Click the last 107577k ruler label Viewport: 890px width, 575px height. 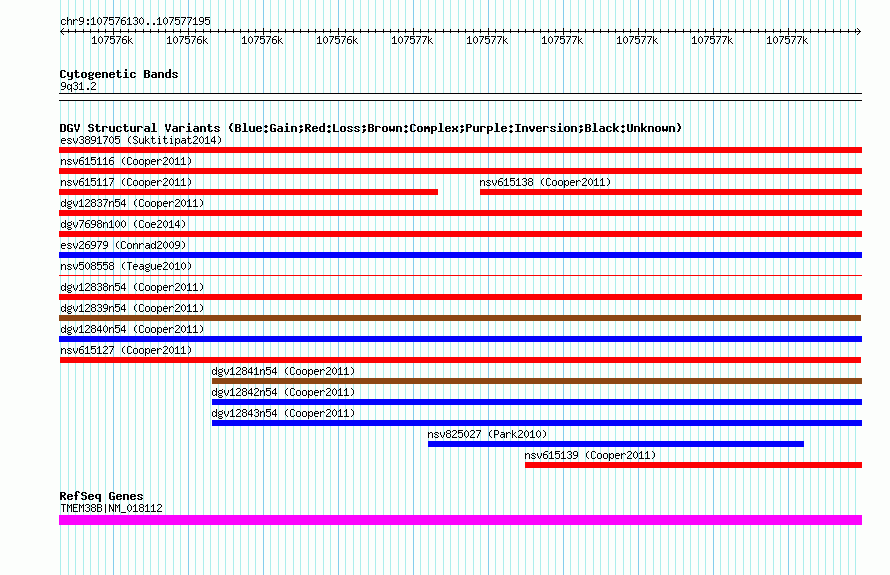pos(787,40)
